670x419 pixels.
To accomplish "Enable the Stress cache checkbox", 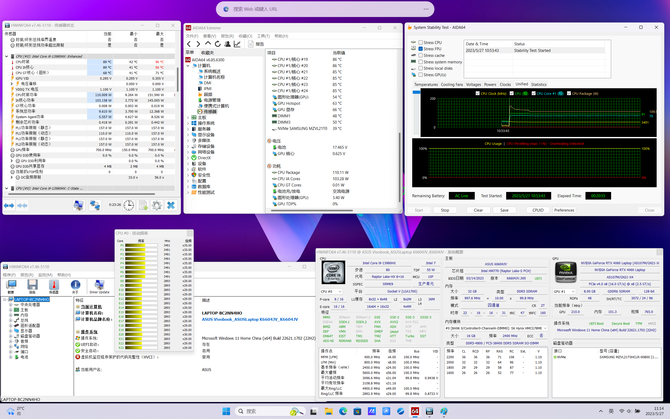I will (x=420, y=55).
